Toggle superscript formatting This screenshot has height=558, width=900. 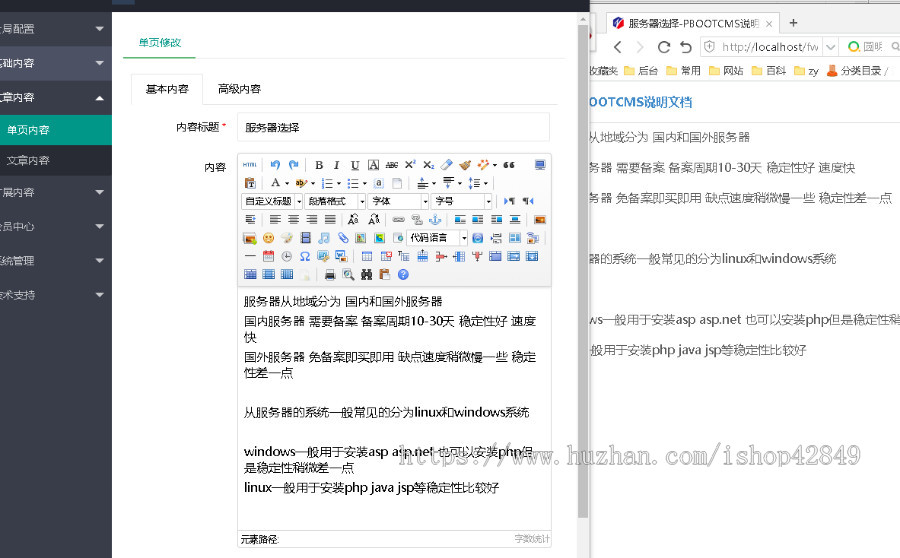point(410,165)
